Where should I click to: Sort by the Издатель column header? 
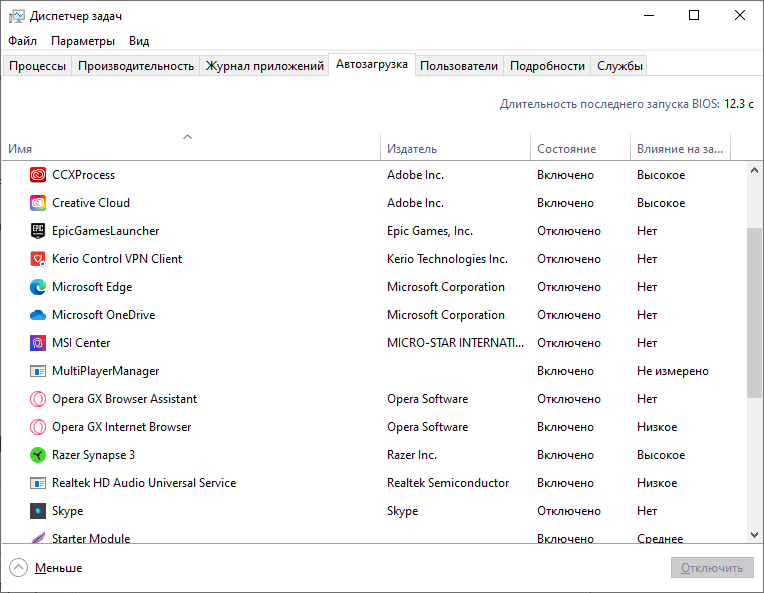455,146
